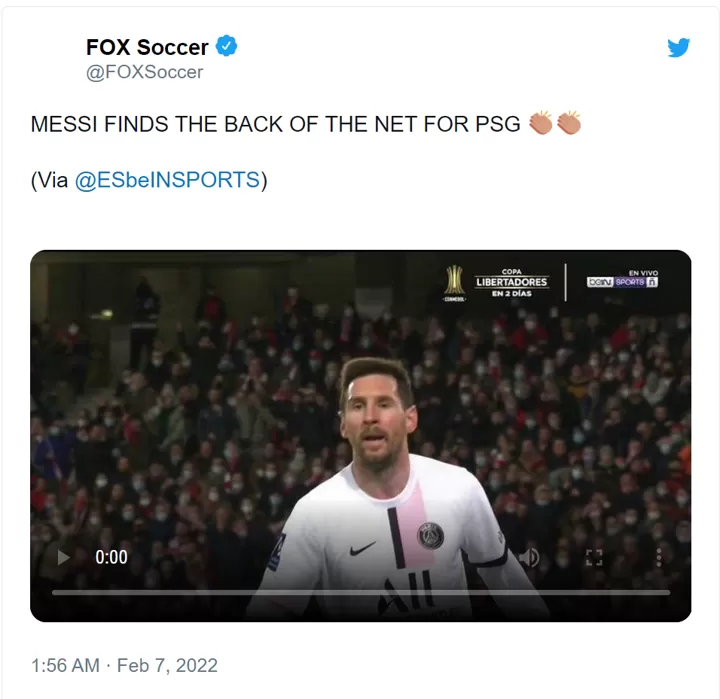
Task: Open the tweet timestamp Feb 7, 2022
Action: tap(124, 665)
